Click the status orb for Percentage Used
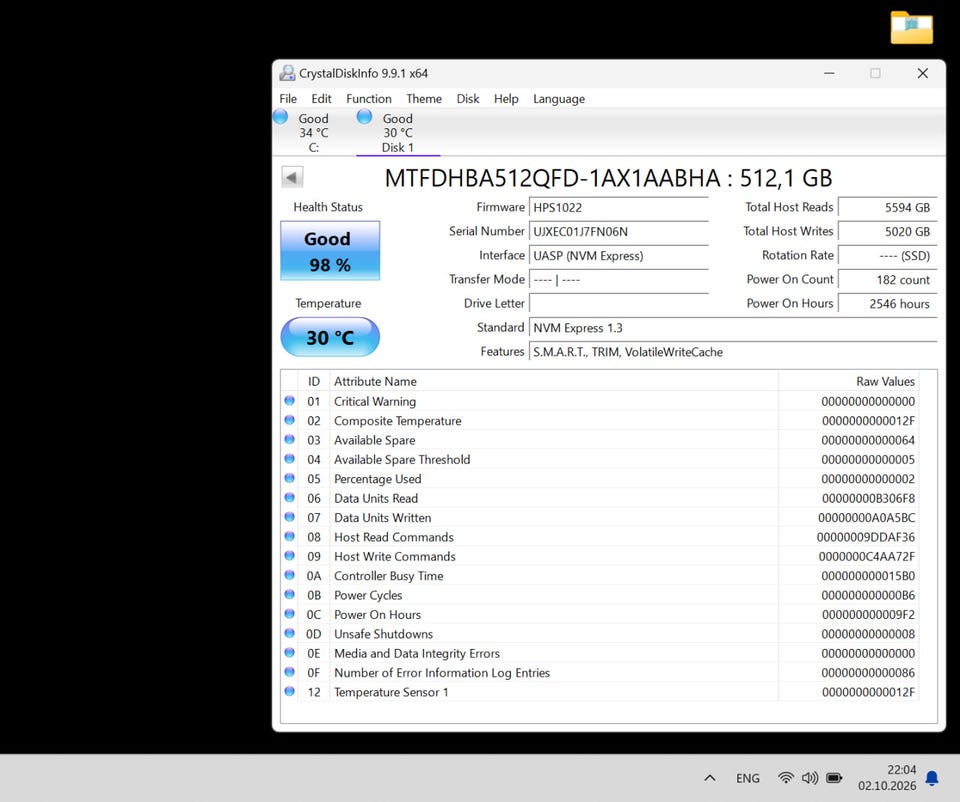This screenshot has width=960, height=802. click(290, 479)
